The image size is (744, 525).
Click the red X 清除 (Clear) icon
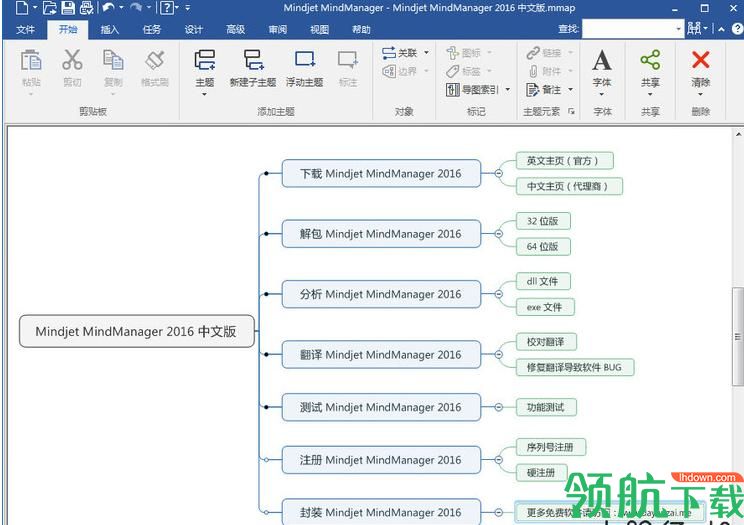pyautogui.click(x=700, y=60)
